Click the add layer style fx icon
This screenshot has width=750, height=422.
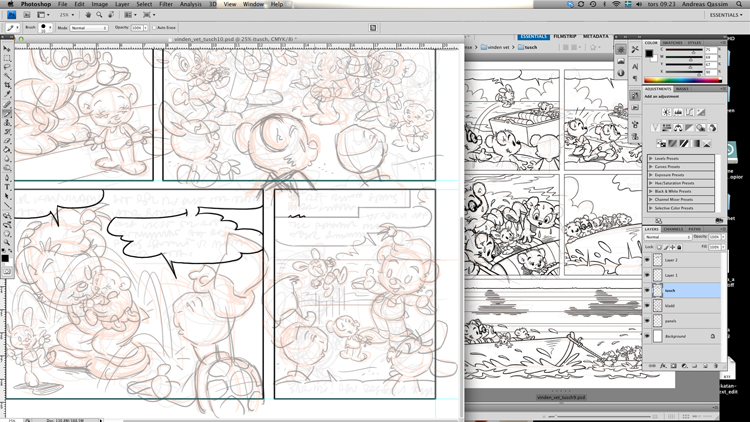pos(663,366)
